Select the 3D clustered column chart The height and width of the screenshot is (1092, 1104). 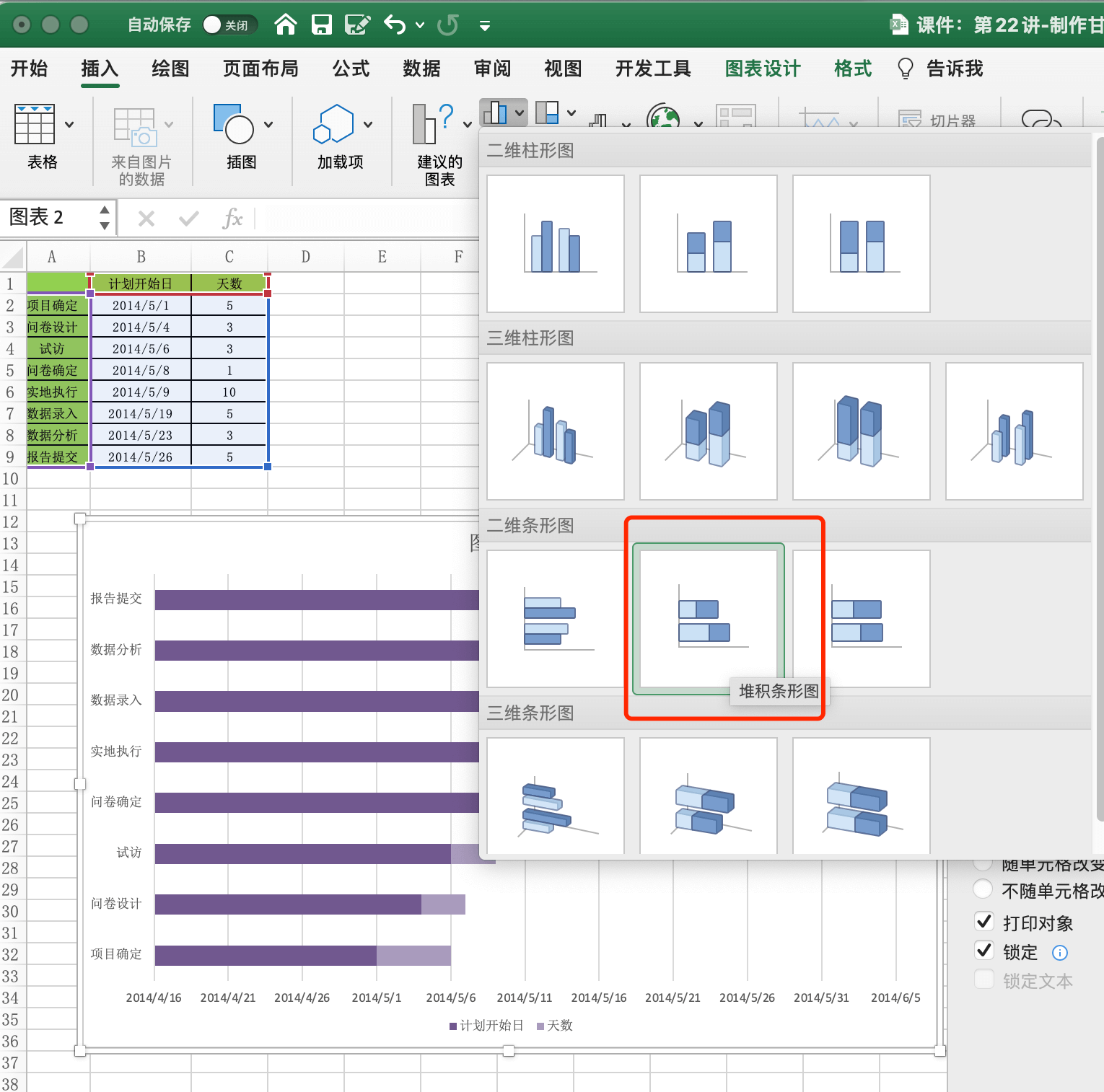click(556, 431)
